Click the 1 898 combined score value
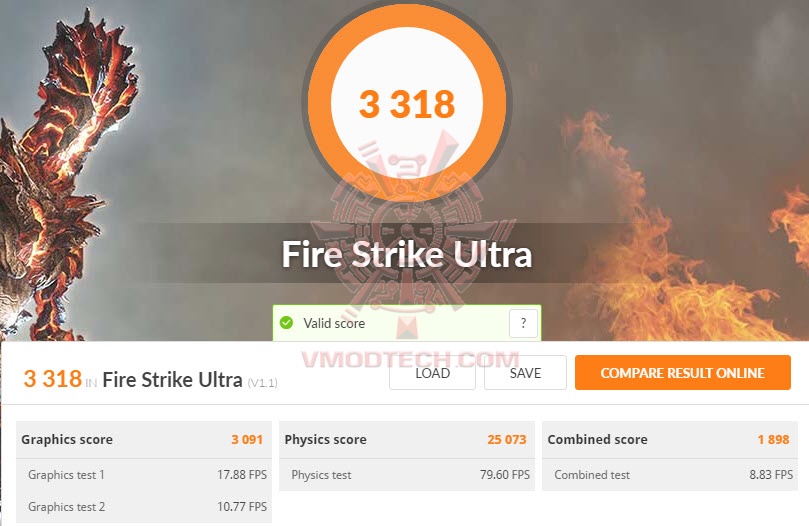The image size is (809, 526). tap(773, 440)
